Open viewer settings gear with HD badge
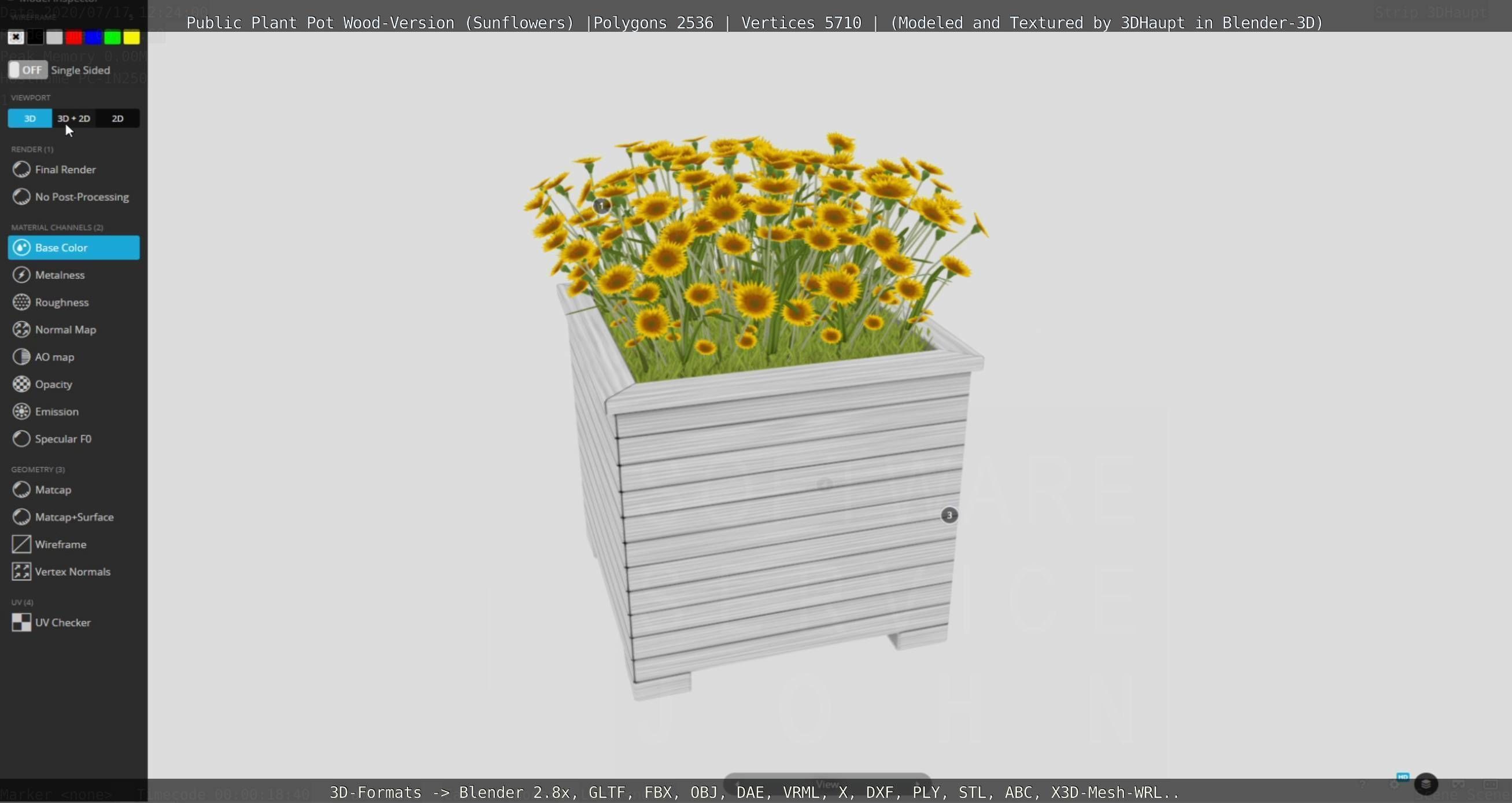1512x803 pixels. 1394,784
